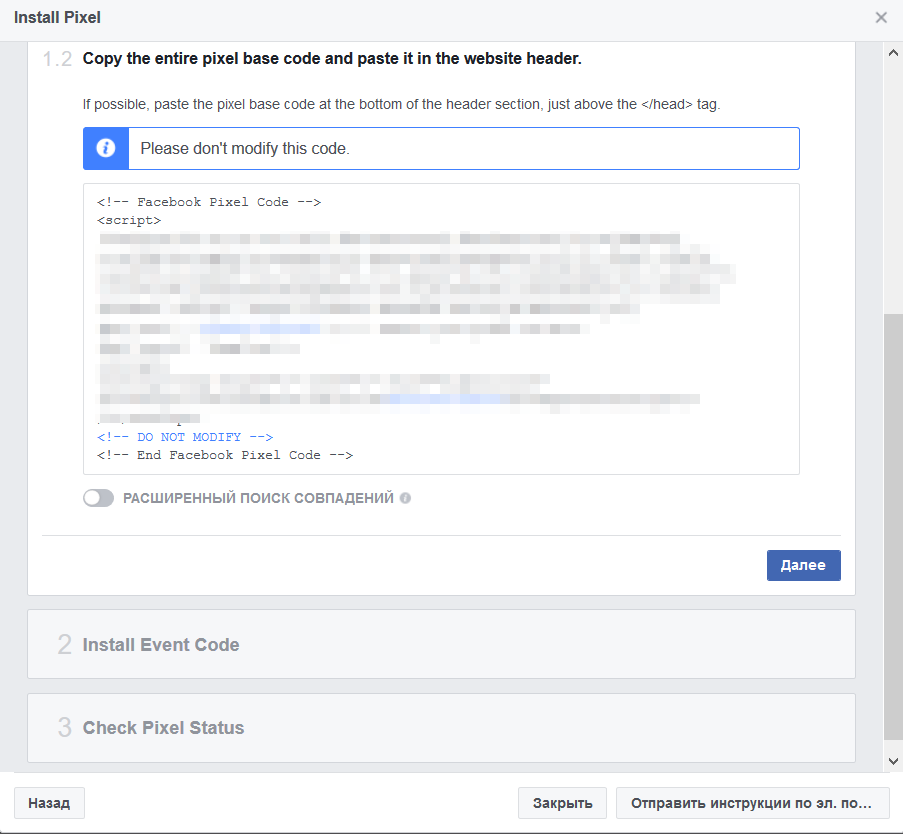Toggle Расширенный поиск совпадений switch
The width and height of the screenshot is (903, 834).
pos(98,498)
